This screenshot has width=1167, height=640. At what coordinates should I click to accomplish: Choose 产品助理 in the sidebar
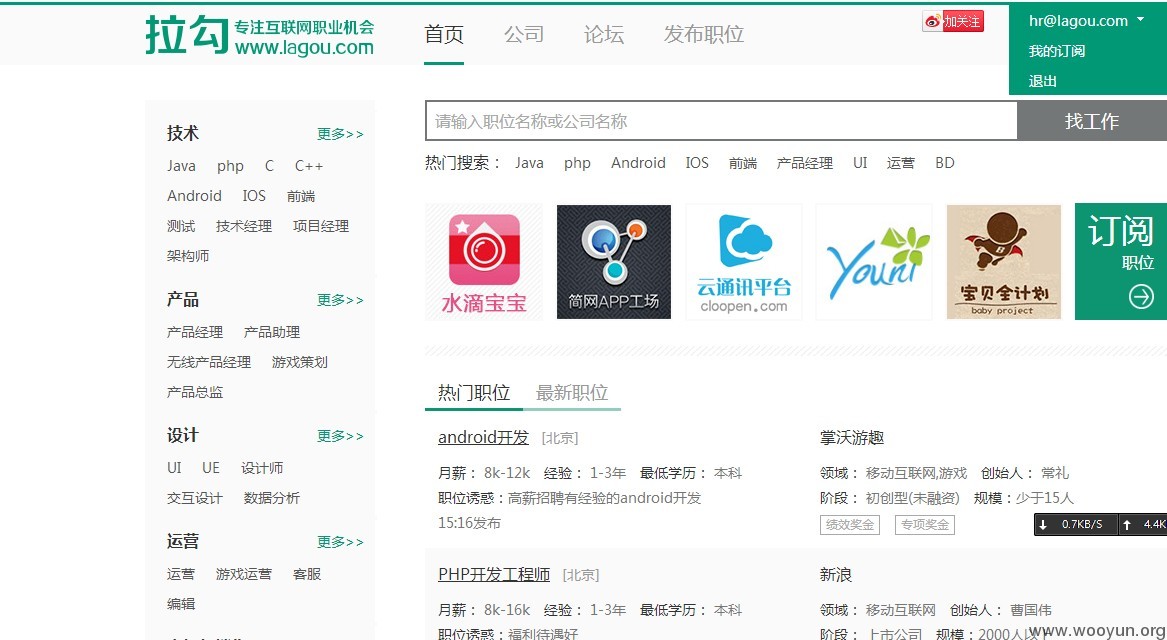click(x=272, y=332)
